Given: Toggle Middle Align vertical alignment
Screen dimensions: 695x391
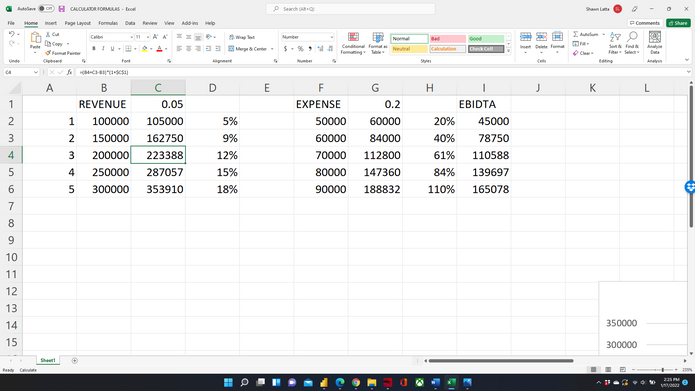Looking at the screenshot, I should (x=188, y=37).
